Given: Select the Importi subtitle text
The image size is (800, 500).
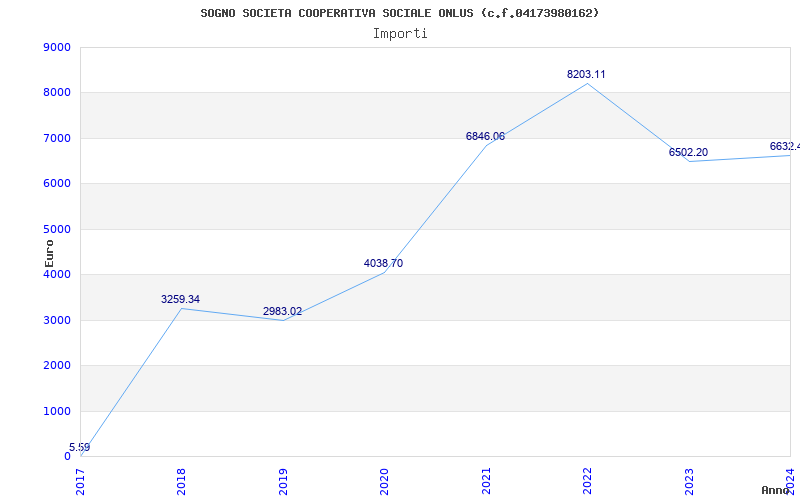Looking at the screenshot, I should click(400, 34).
